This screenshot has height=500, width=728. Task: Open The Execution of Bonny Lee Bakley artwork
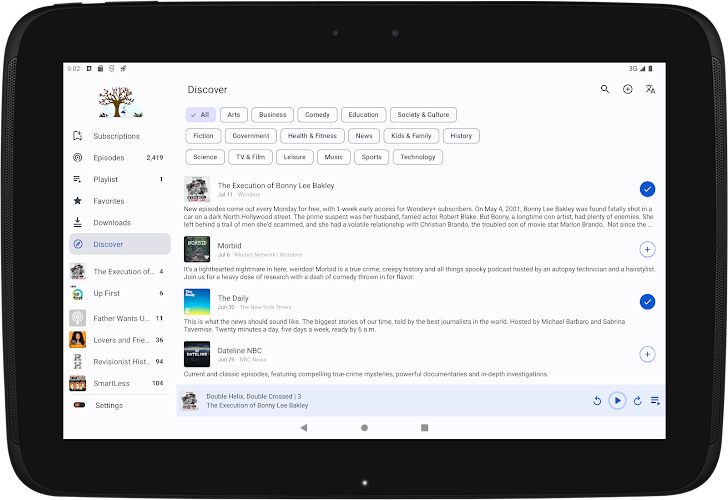point(197,189)
